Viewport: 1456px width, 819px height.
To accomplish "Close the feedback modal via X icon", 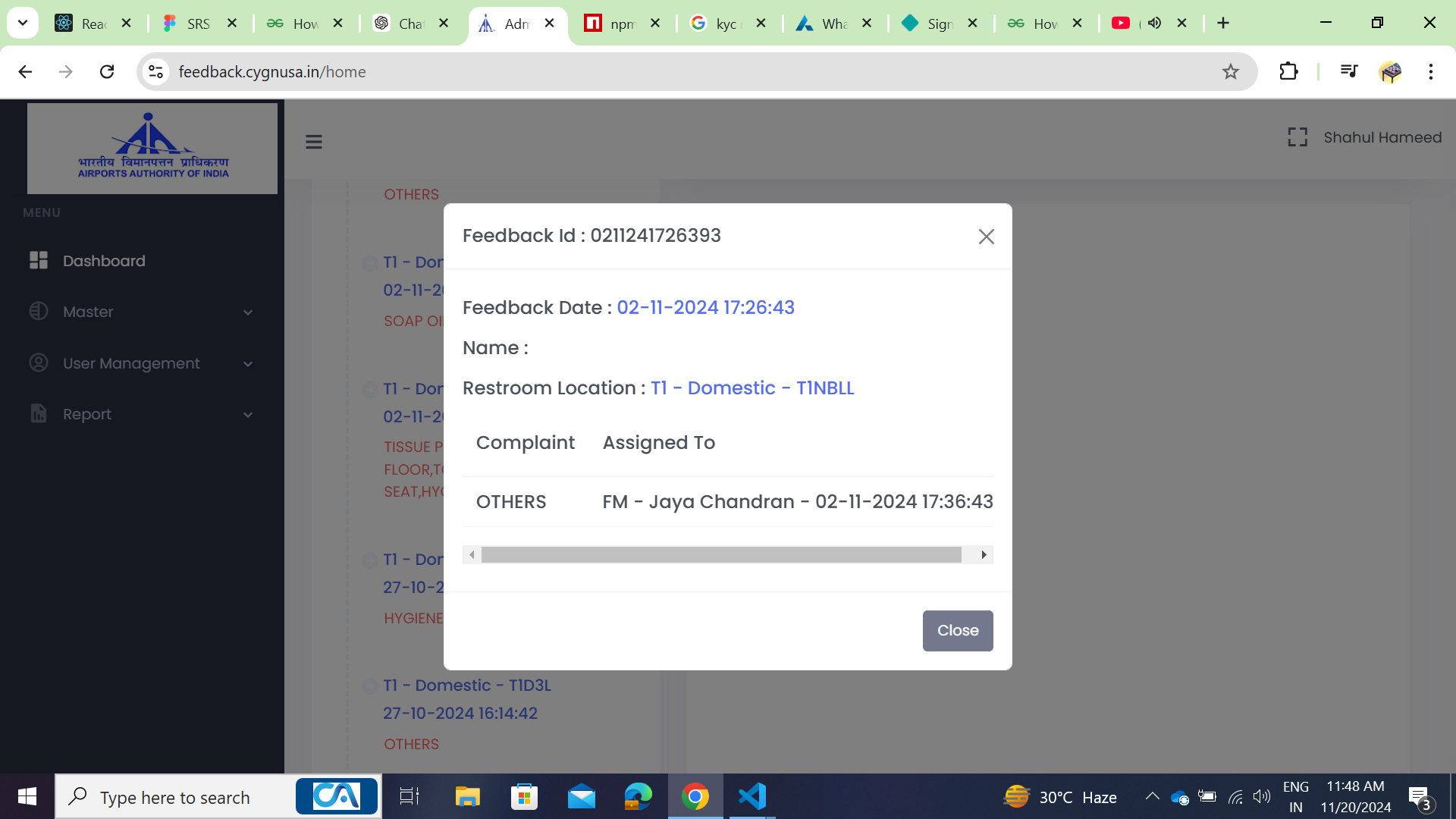I will pos(986,237).
